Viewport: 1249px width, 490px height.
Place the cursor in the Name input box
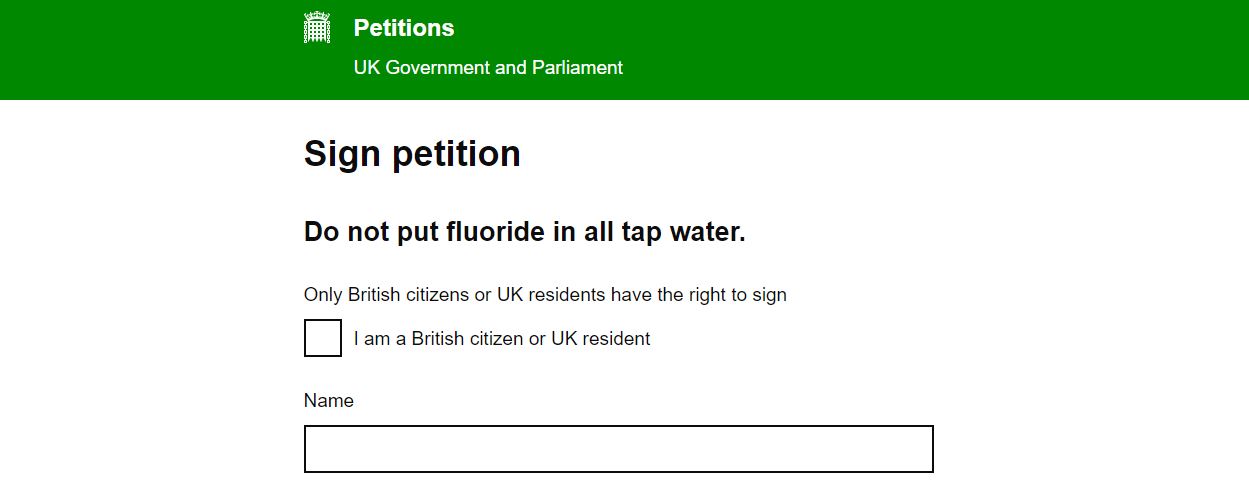(x=619, y=449)
